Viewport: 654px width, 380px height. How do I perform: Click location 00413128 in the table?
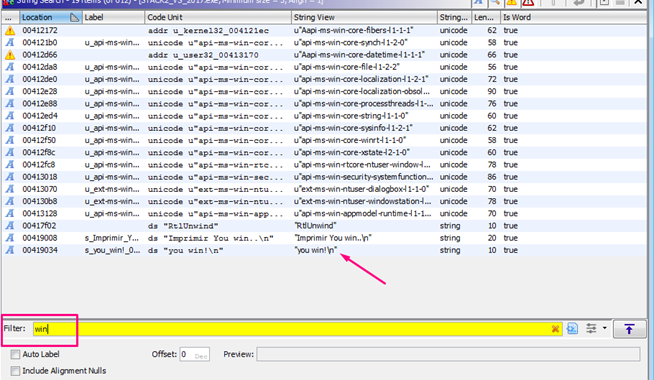pos(40,213)
